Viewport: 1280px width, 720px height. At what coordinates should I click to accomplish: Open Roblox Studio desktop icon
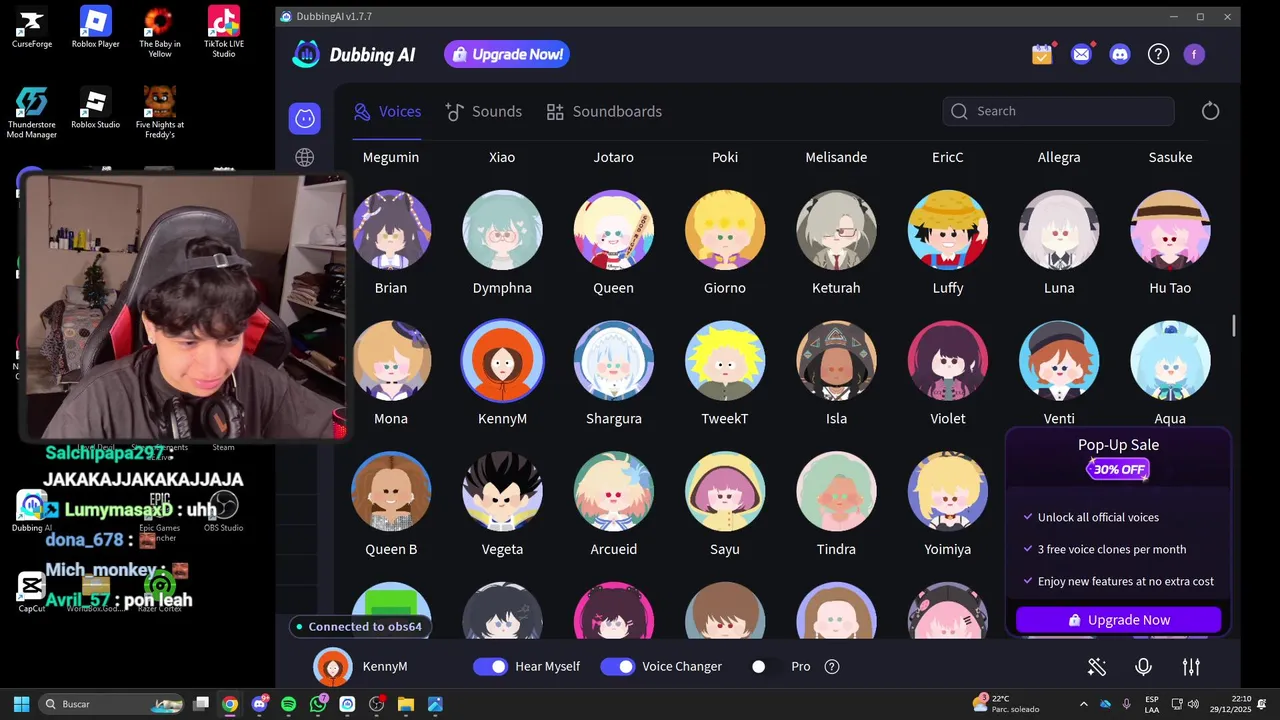tap(96, 108)
